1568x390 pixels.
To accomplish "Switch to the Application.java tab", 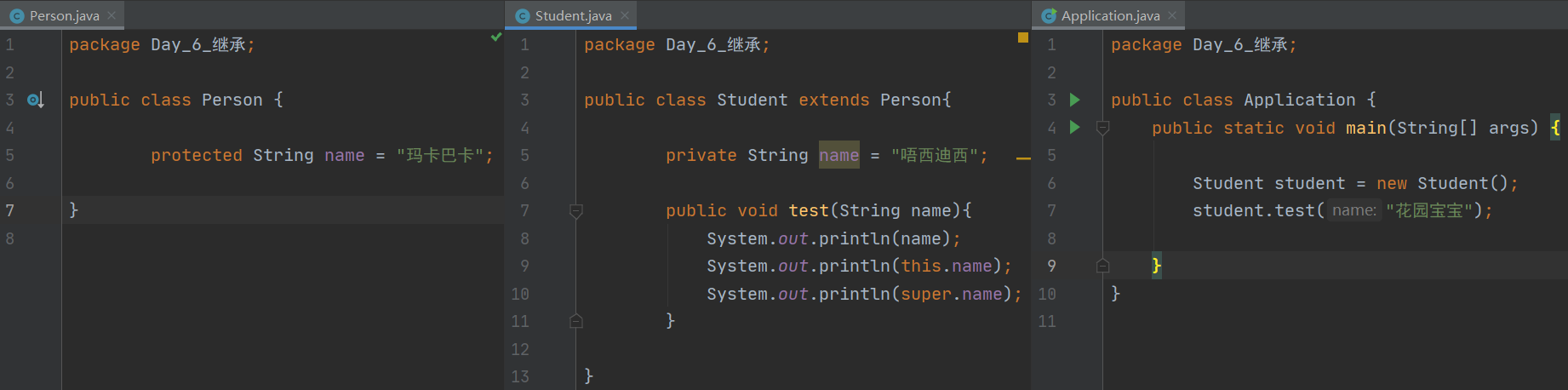I will 1110,15.
